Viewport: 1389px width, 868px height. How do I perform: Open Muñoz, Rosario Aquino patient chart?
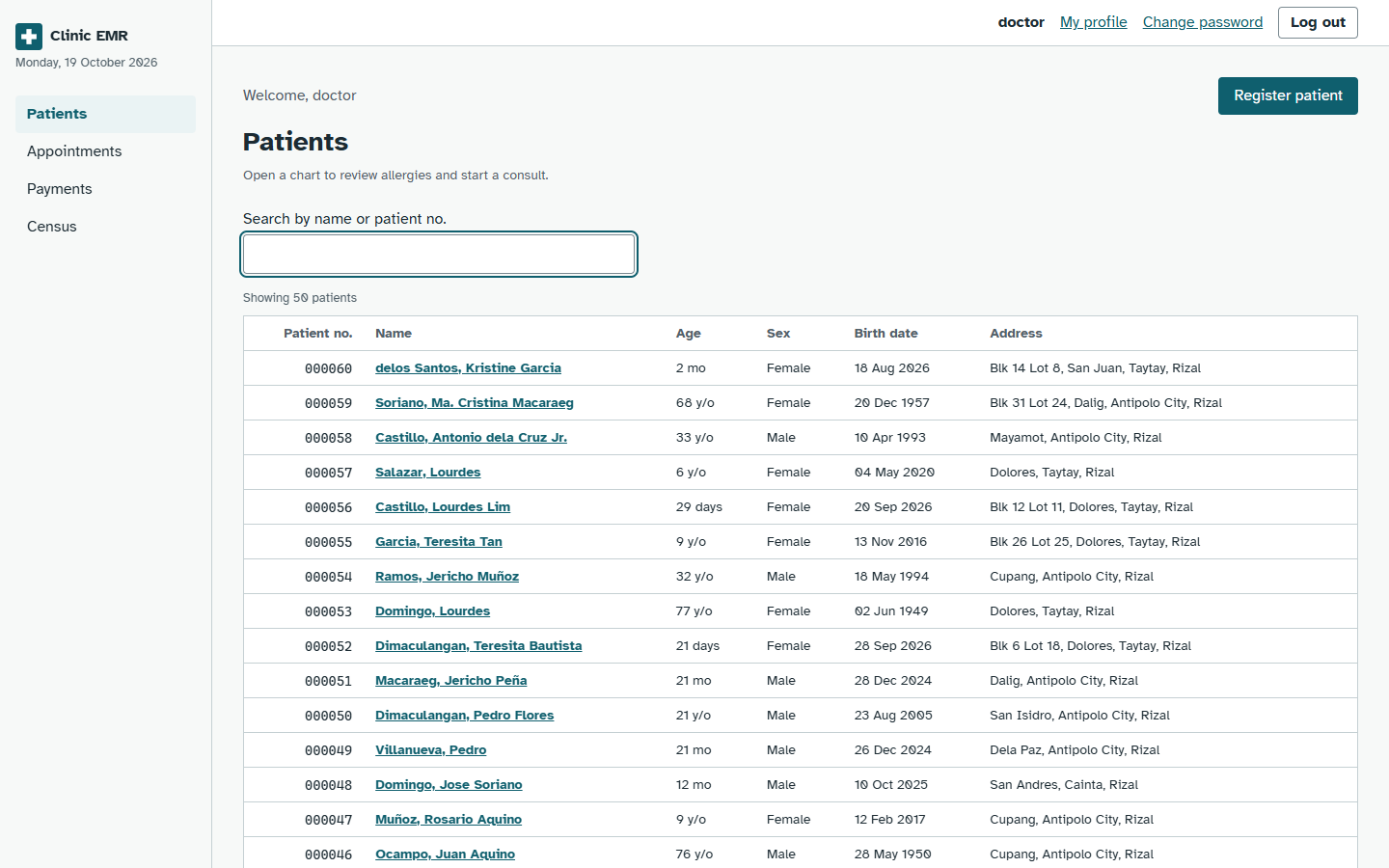(x=449, y=820)
